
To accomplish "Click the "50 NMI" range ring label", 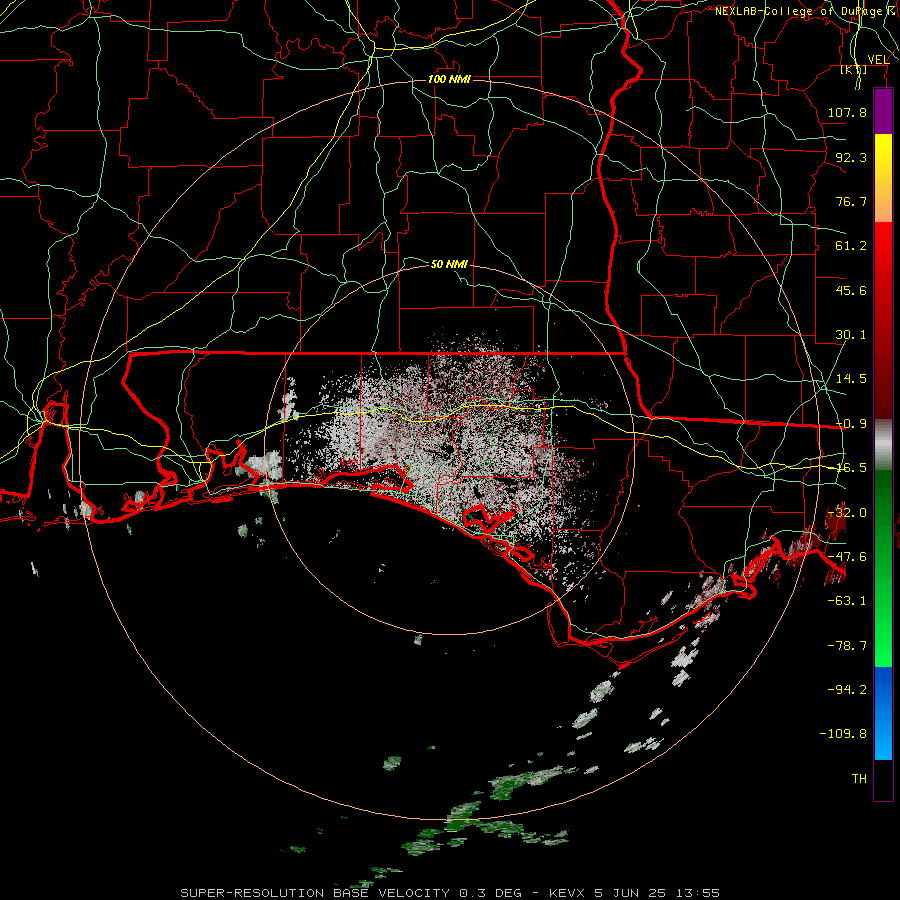I will (449, 264).
